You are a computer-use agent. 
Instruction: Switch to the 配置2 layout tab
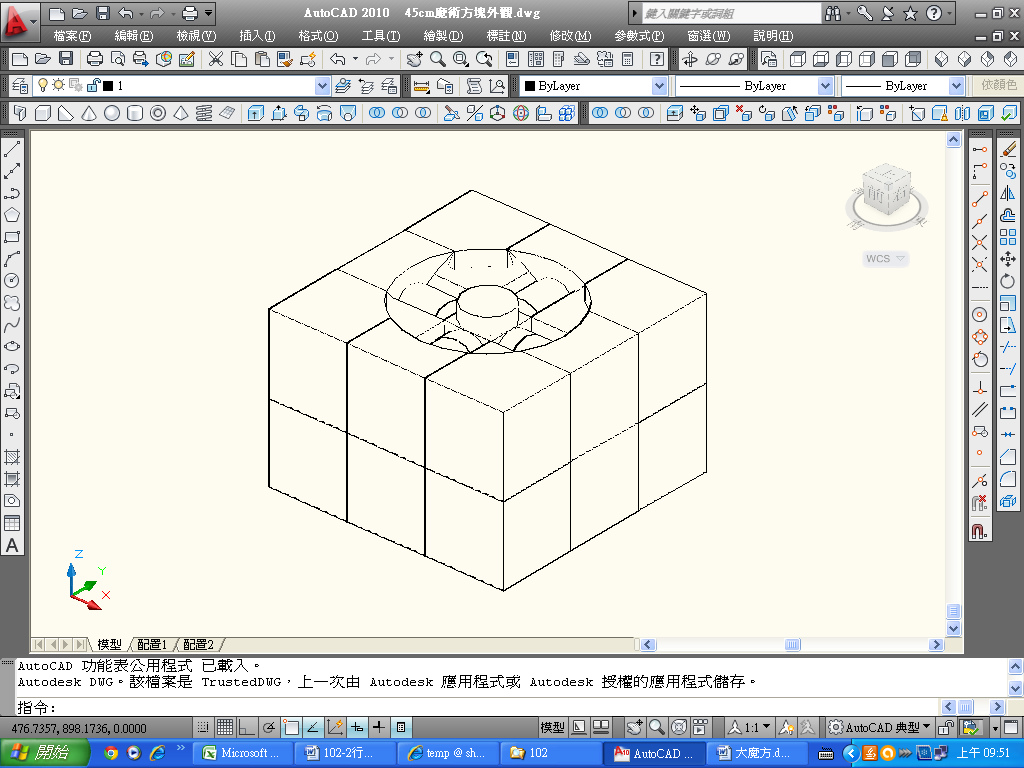pos(198,645)
